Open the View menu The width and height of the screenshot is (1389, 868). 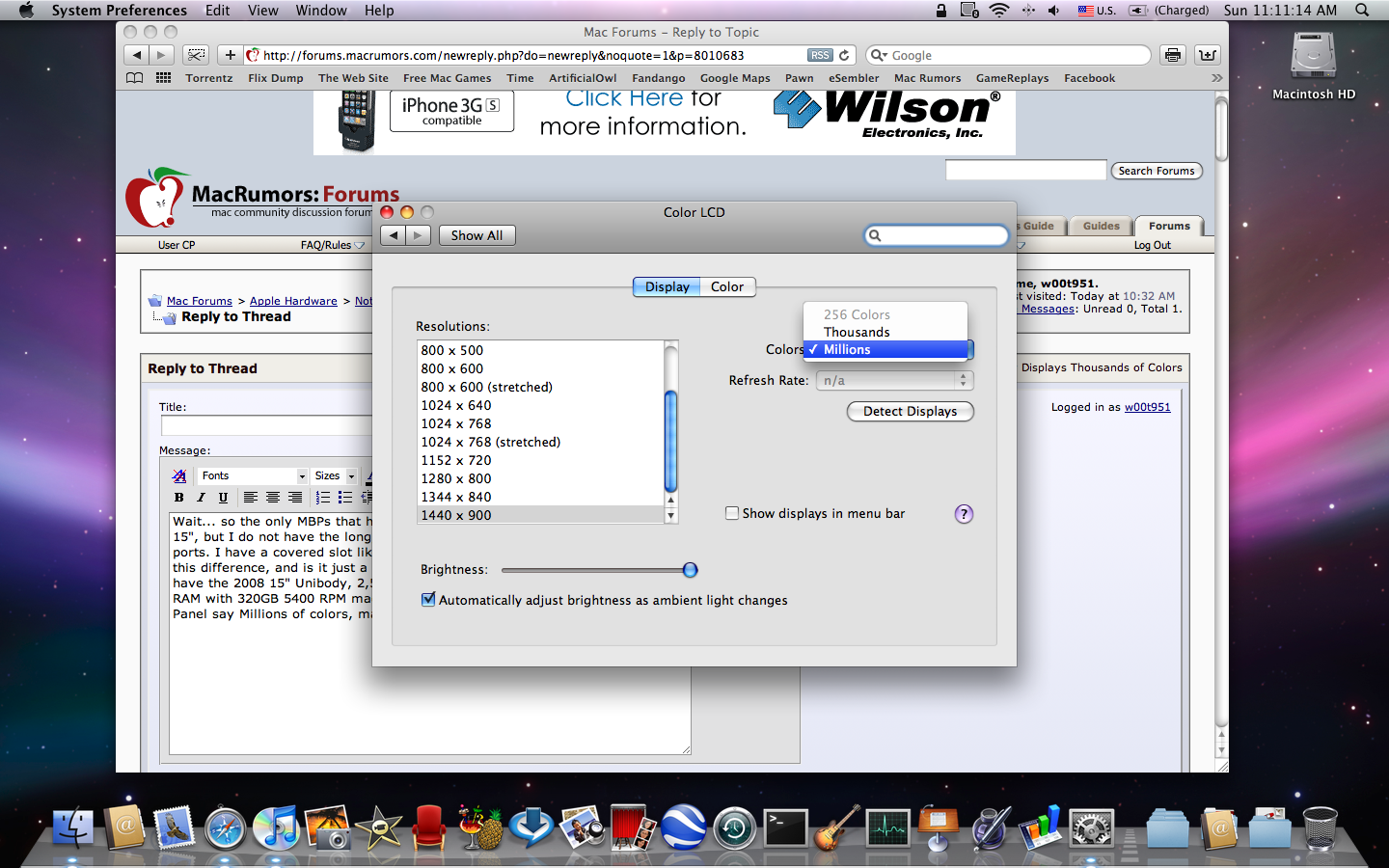click(x=263, y=11)
